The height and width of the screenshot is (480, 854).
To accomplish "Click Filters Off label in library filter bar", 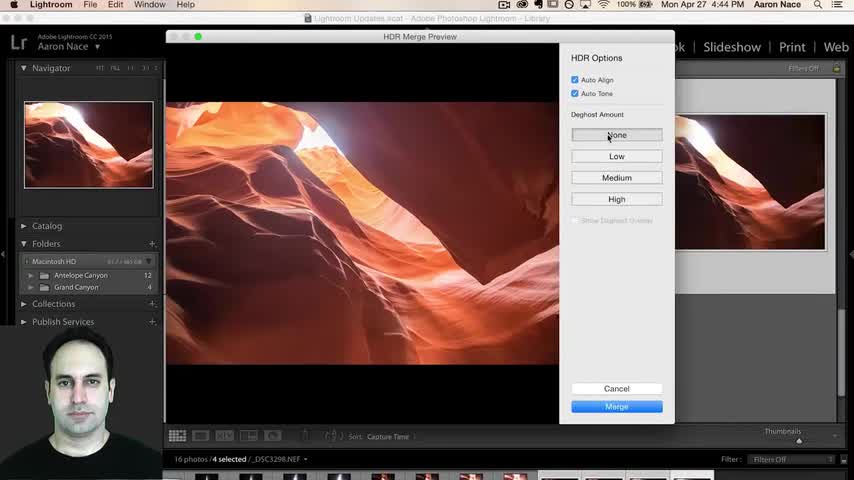I will (x=803, y=68).
